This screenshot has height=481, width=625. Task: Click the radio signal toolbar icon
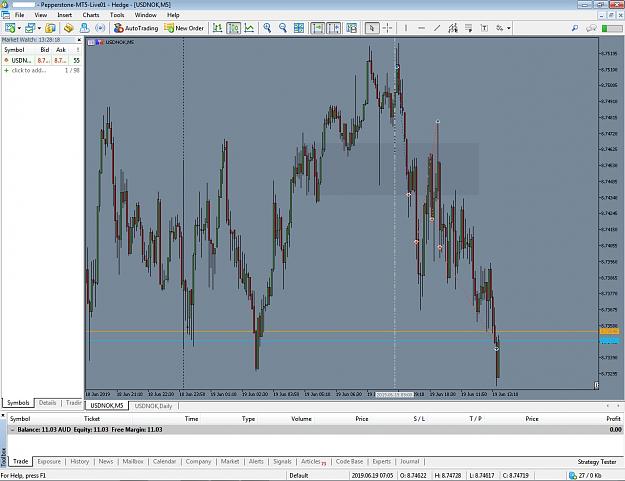tap(100, 28)
